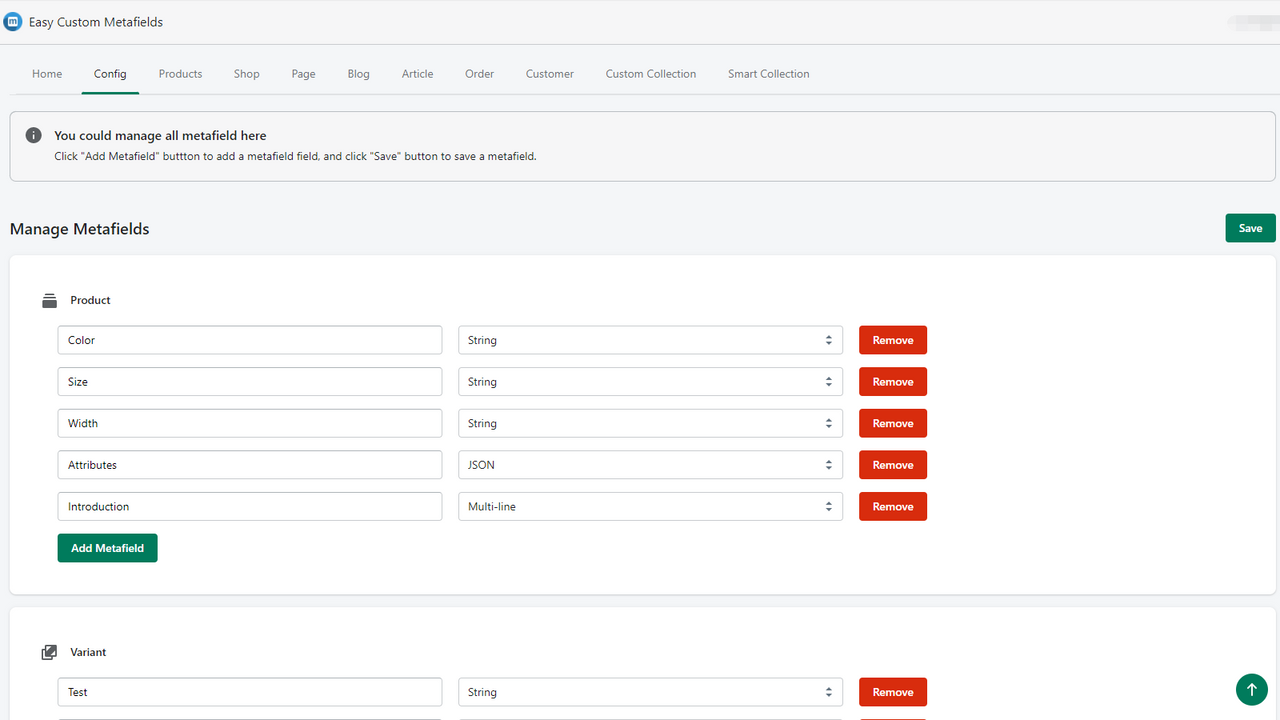
Task: Remove the Test variant metafield
Action: (x=893, y=692)
